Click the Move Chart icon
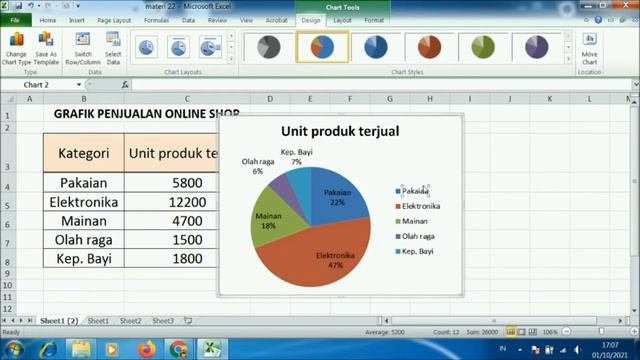The image size is (640, 360). [589, 49]
